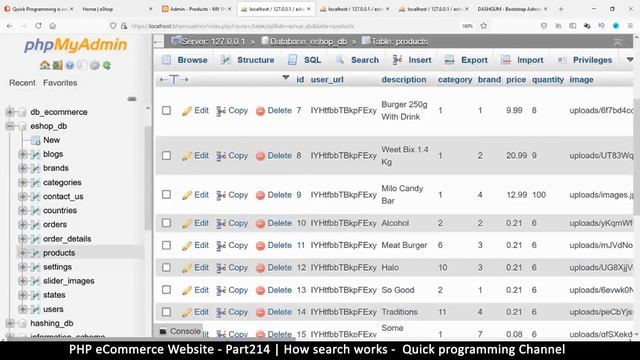
Task: Check the checkbox for row id 7
Action: pyautogui.click(x=167, y=111)
